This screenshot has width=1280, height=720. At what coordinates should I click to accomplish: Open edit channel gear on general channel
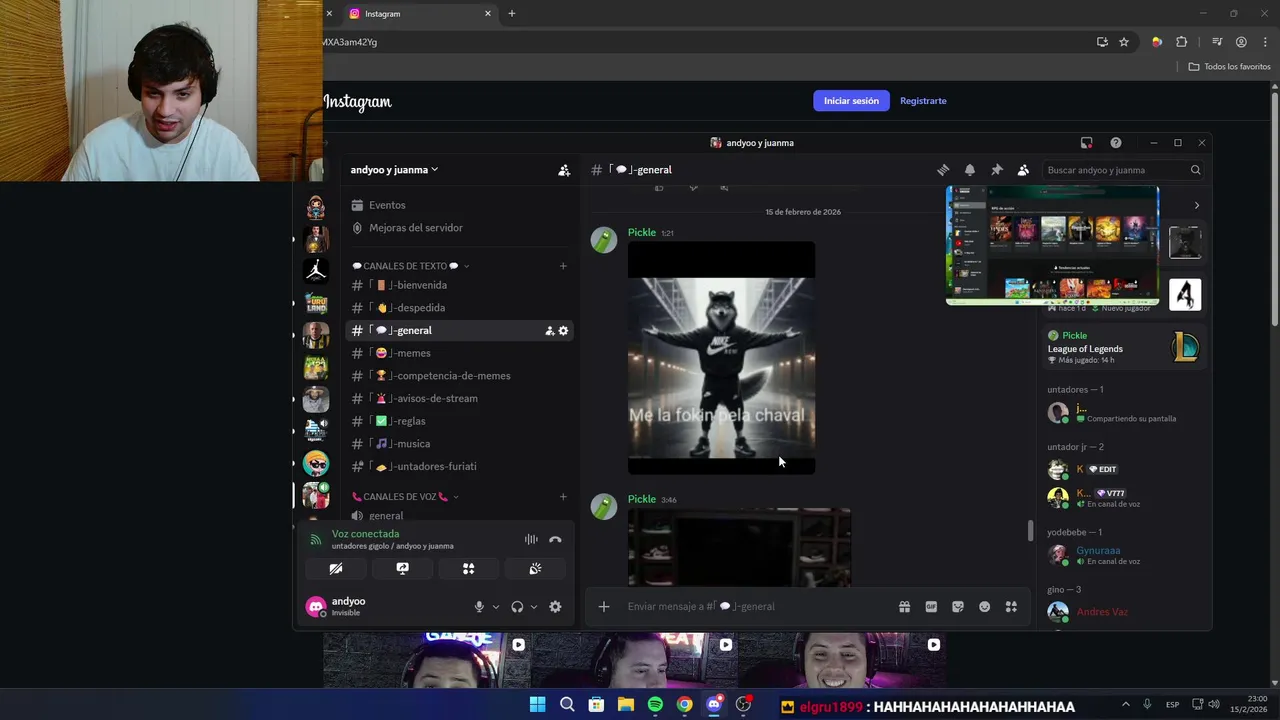pyautogui.click(x=563, y=331)
